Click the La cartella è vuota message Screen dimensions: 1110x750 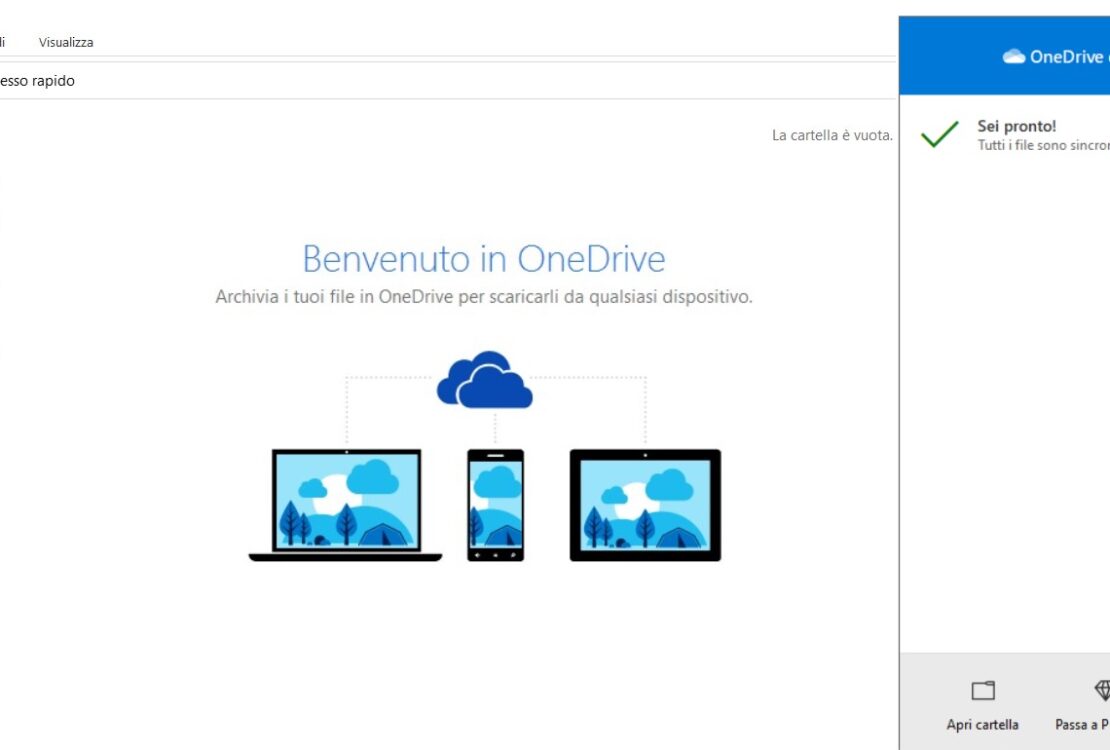coord(832,134)
